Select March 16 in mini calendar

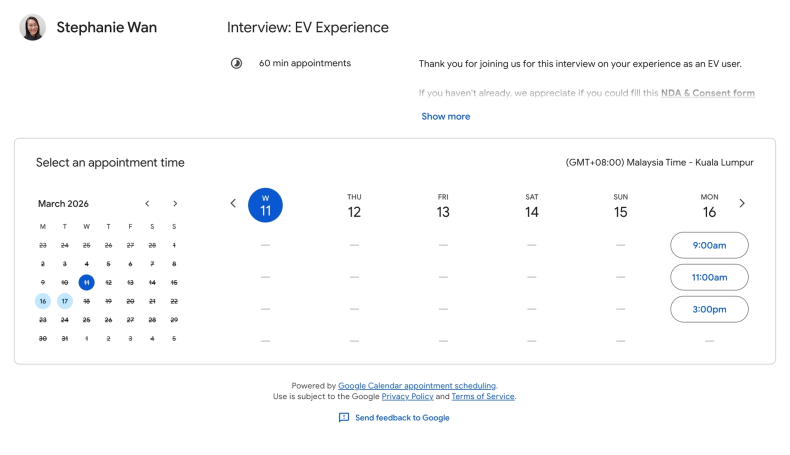[x=43, y=301]
